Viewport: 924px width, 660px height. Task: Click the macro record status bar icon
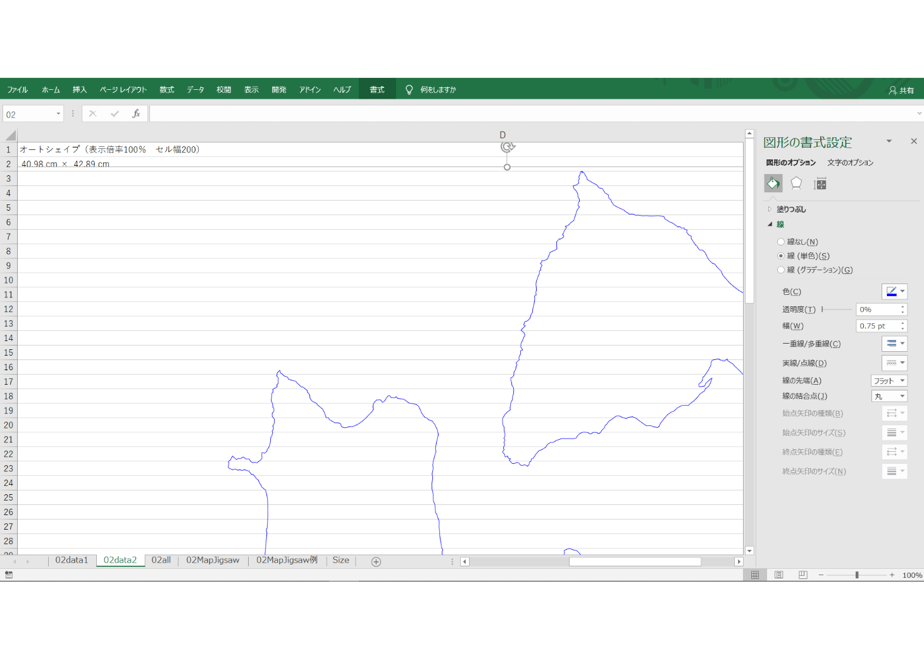pos(9,575)
